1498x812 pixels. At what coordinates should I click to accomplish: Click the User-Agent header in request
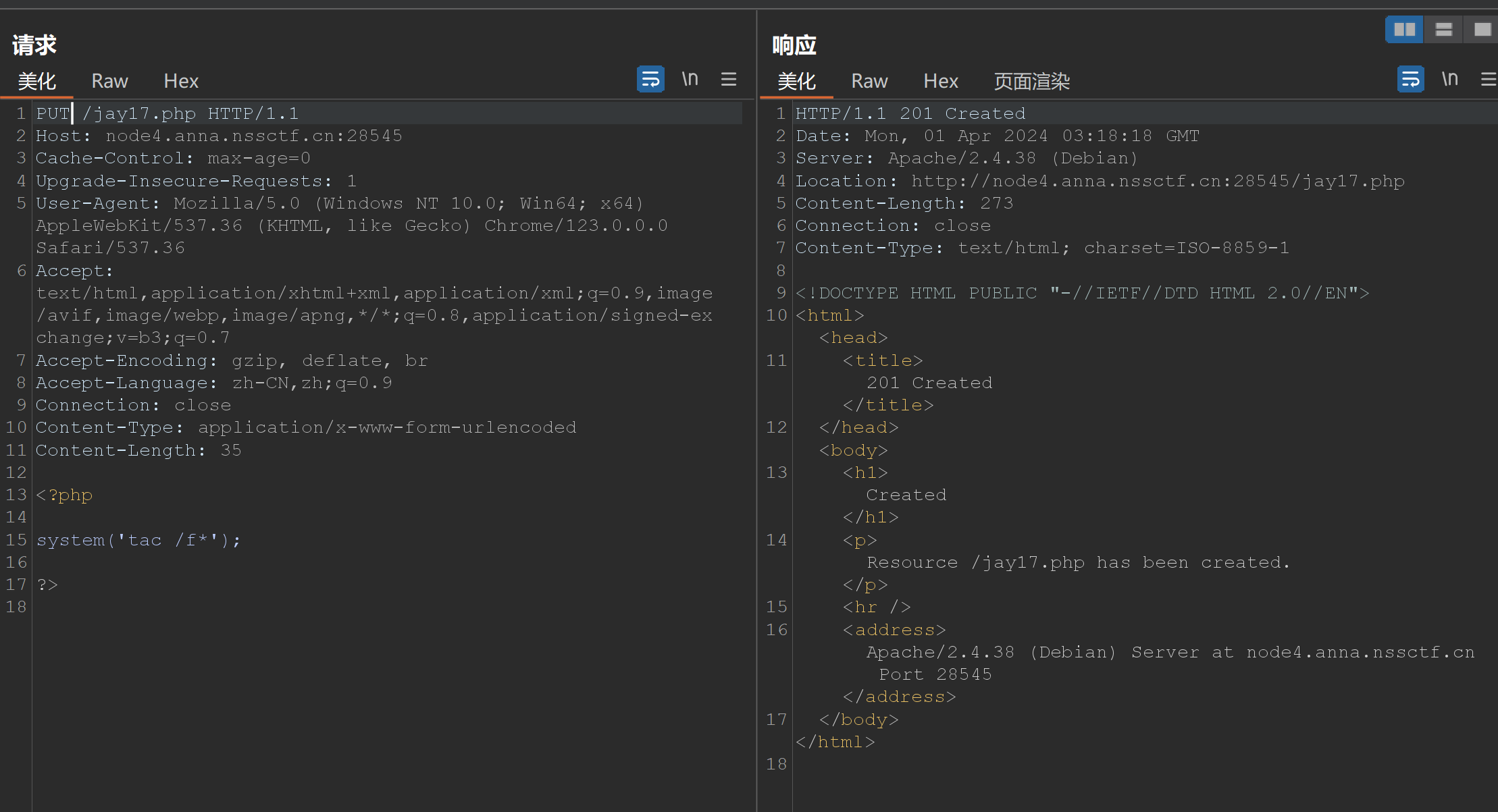click(352, 225)
